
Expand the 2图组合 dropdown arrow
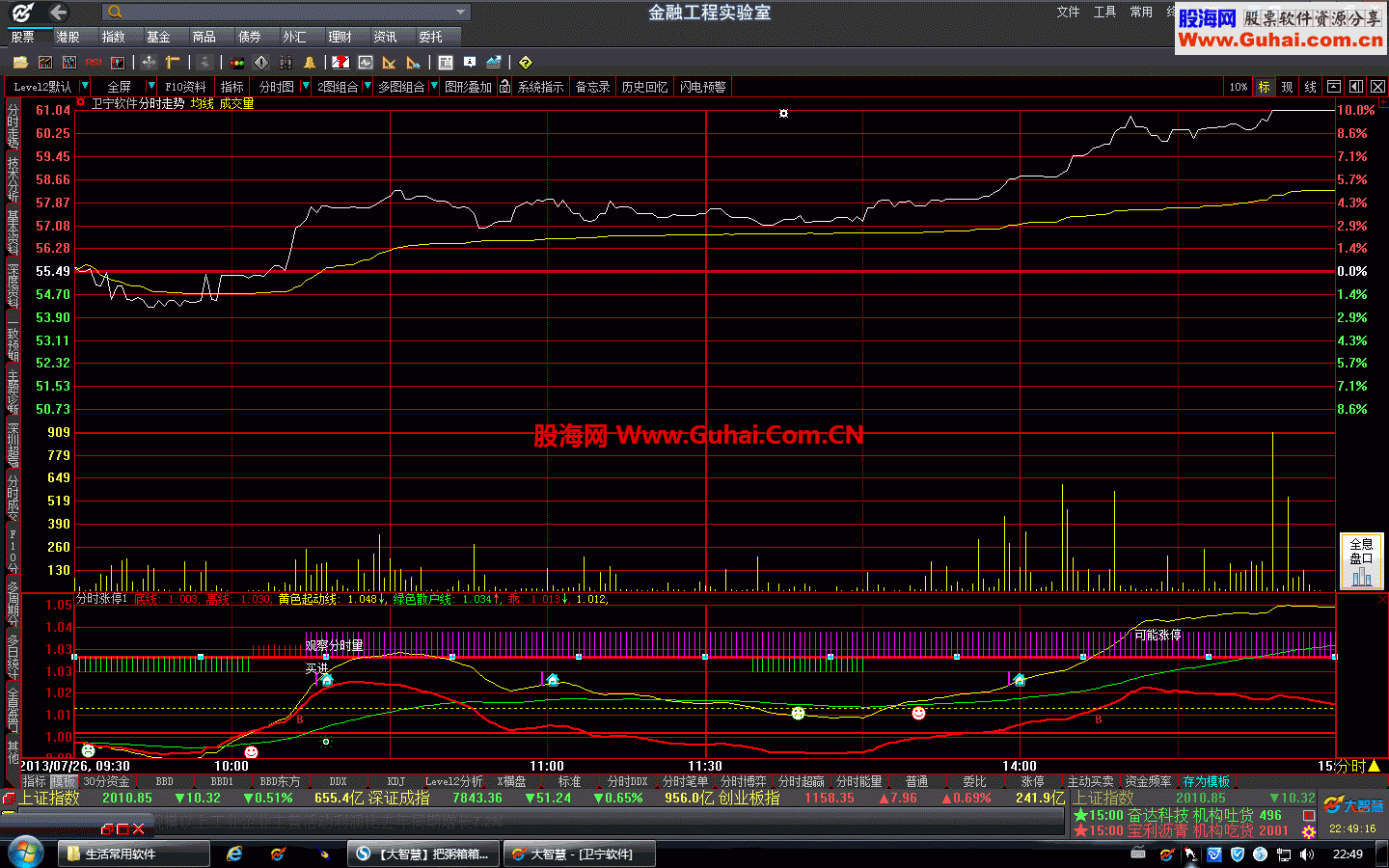coord(367,87)
